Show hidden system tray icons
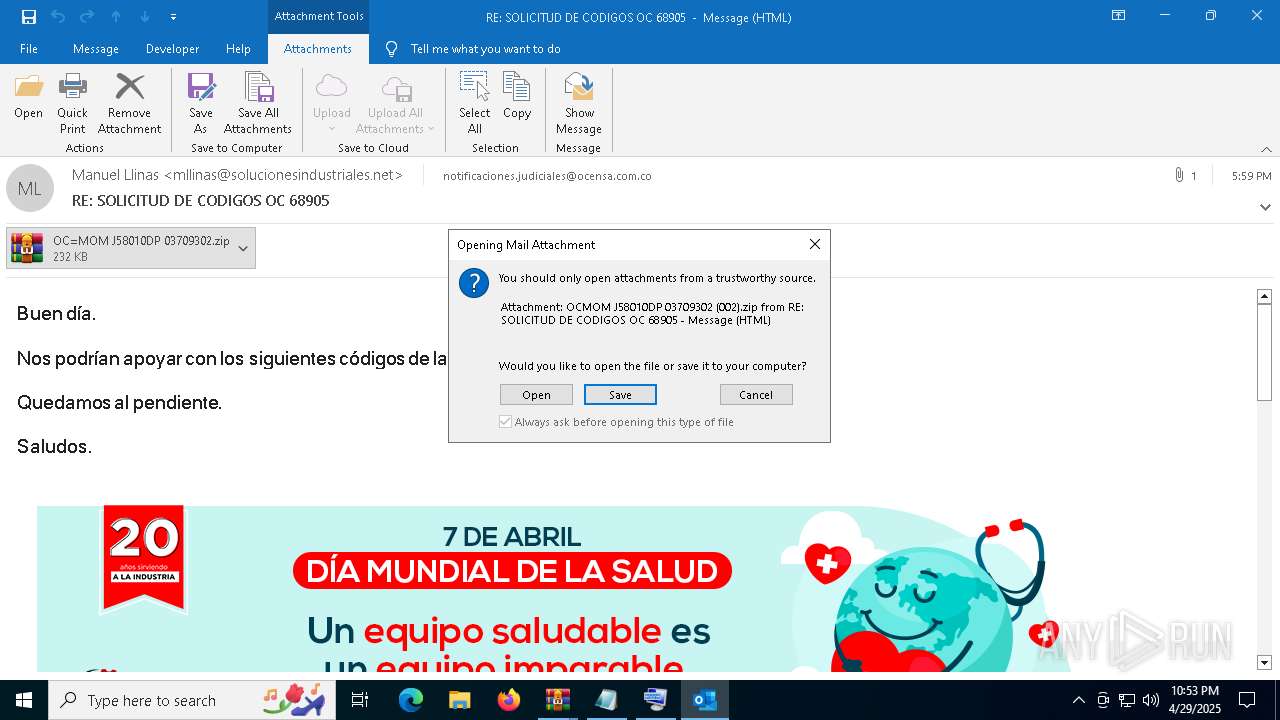Image resolution: width=1280 pixels, height=720 pixels. coord(1078,700)
